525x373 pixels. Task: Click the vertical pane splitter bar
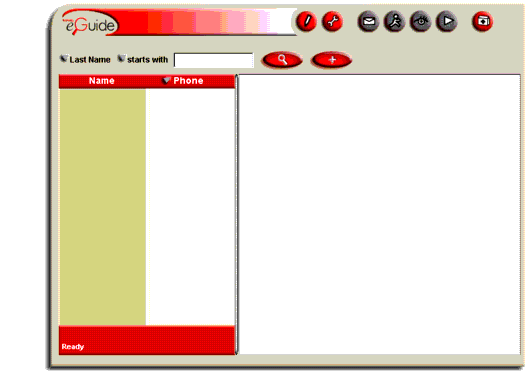237,214
